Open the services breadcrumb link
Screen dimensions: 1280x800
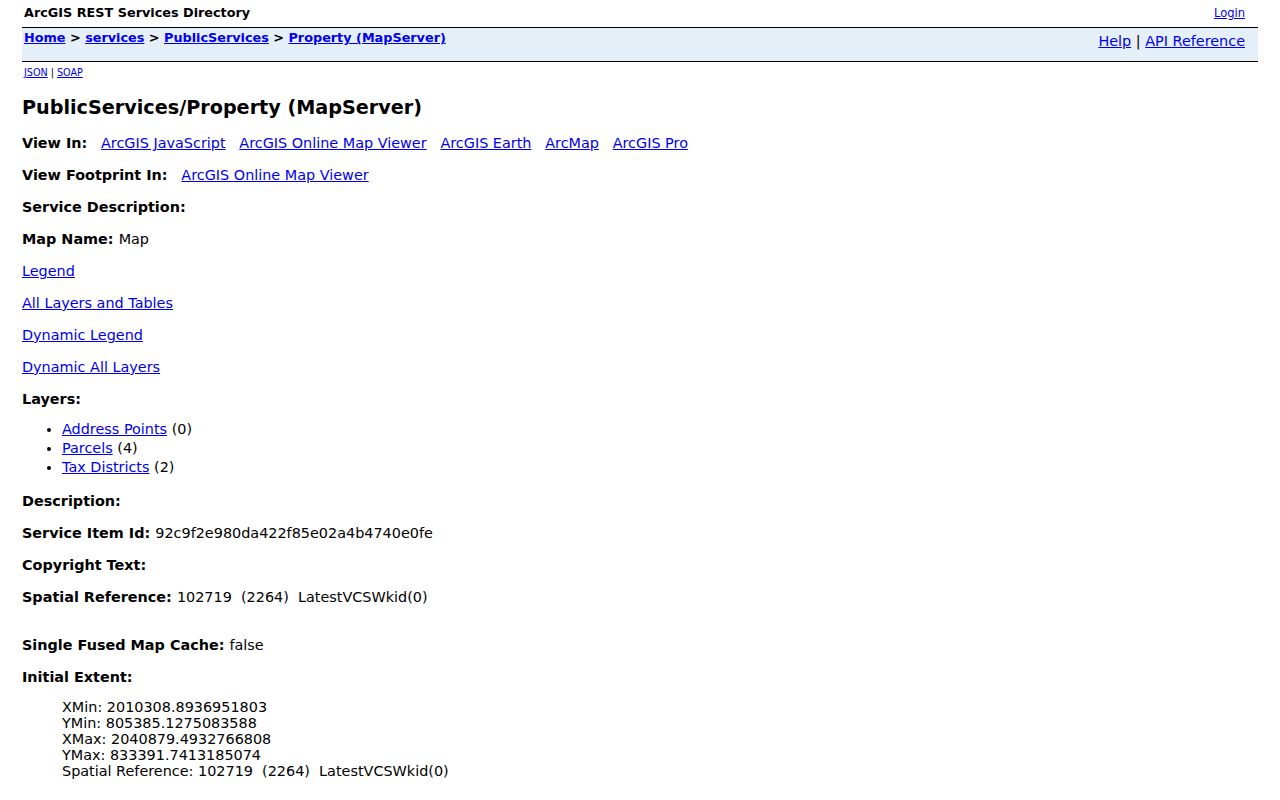click(x=115, y=38)
